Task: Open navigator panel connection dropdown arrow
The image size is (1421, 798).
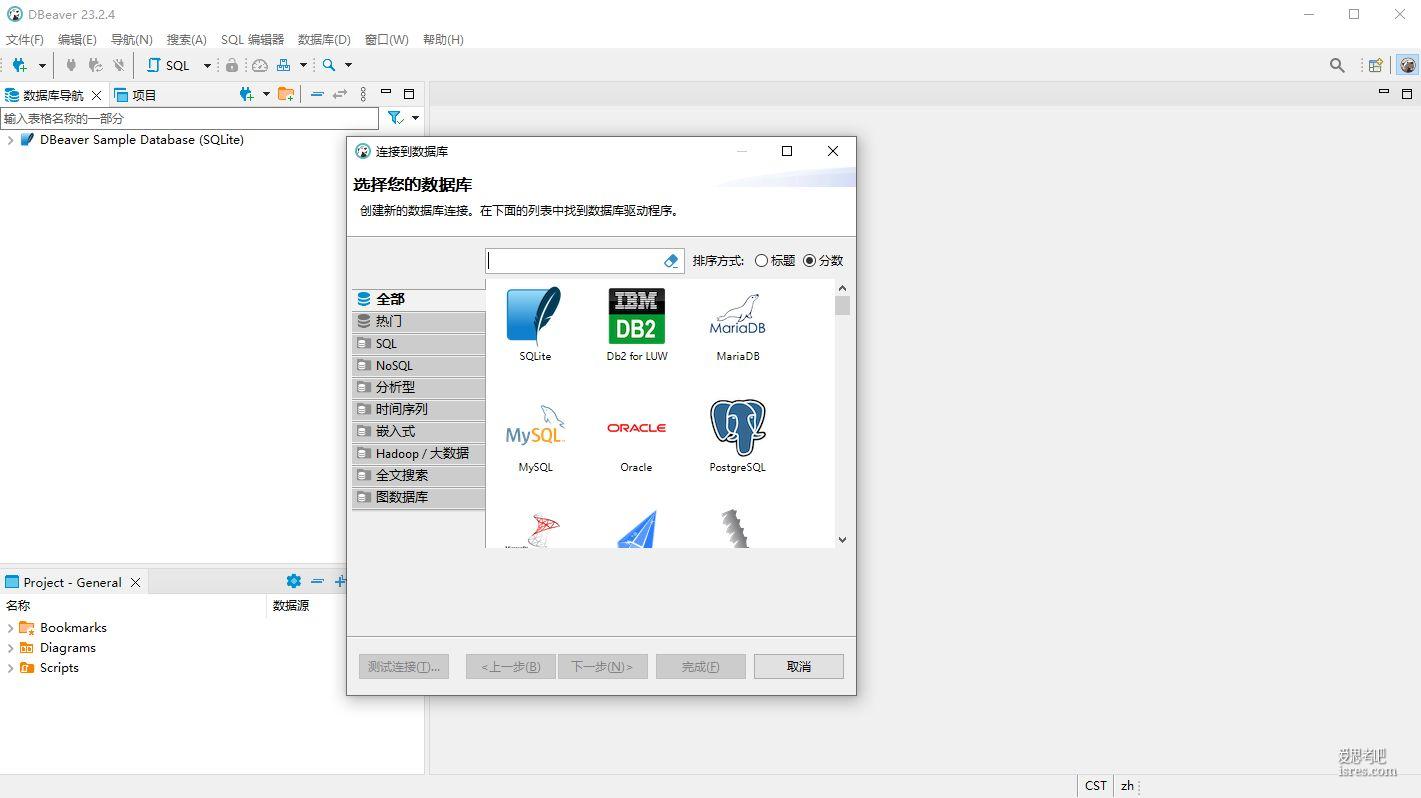Action: [266, 94]
